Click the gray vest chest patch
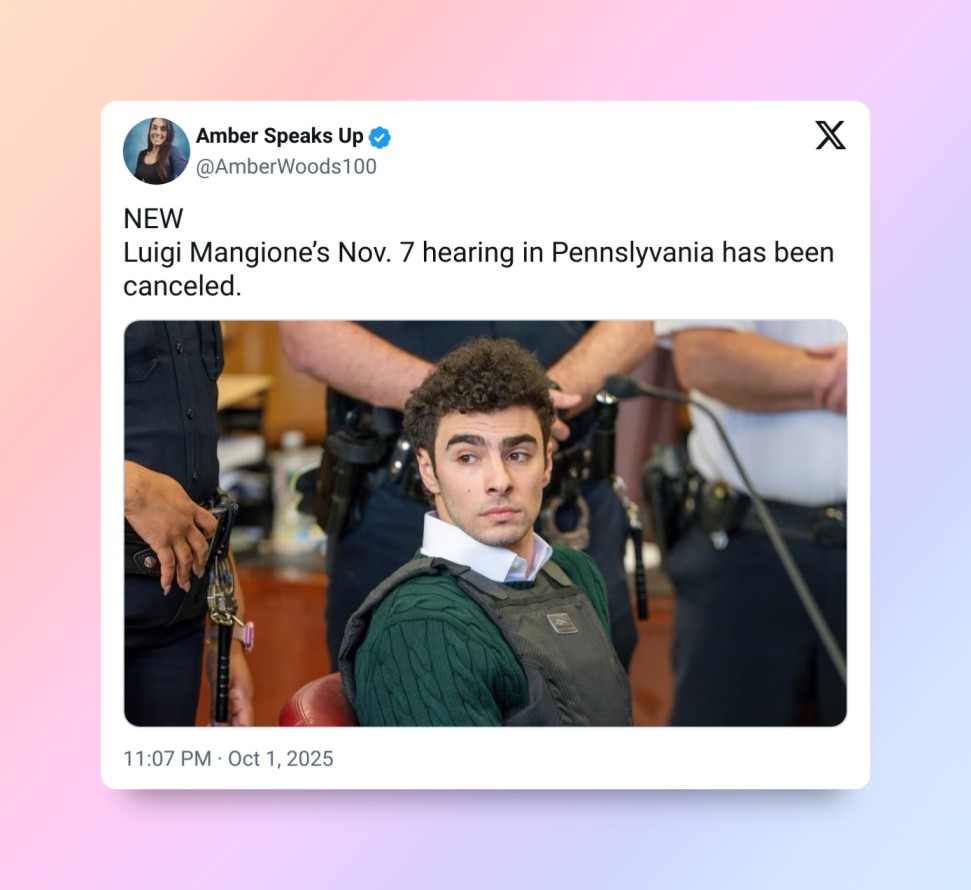 (562, 623)
